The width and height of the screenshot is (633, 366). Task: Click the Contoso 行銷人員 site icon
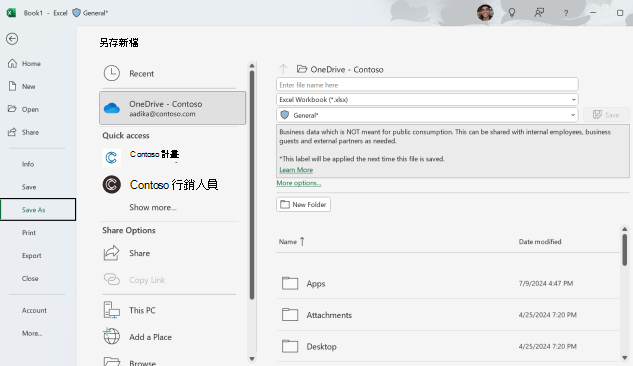111,184
